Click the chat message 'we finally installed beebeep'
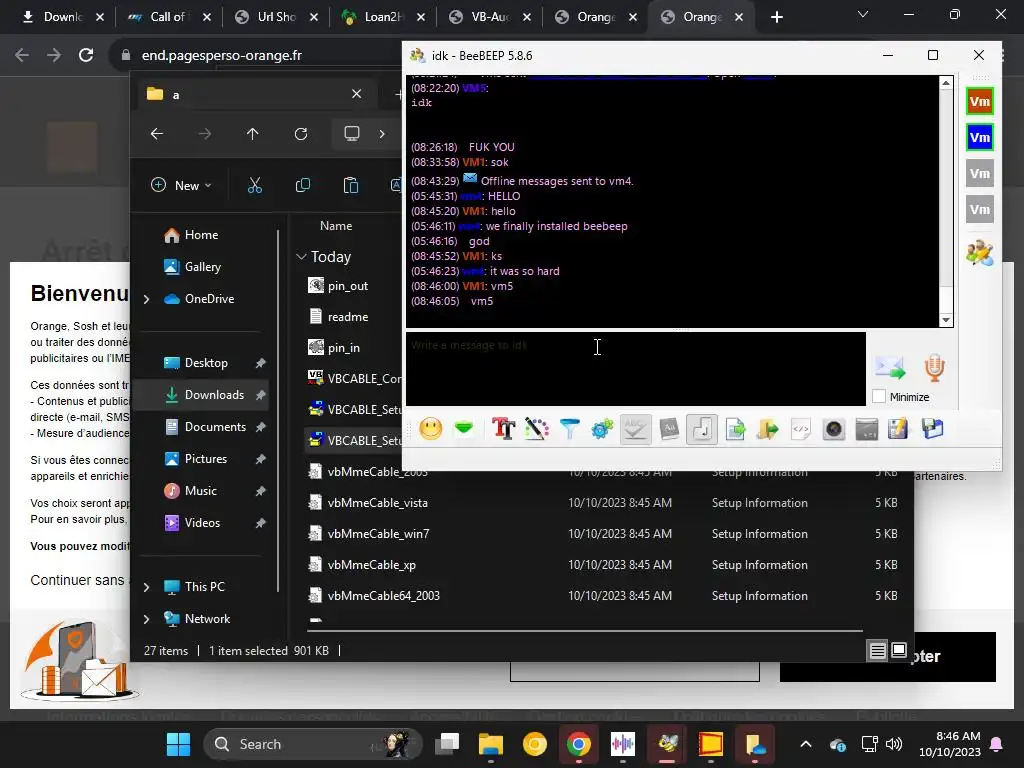The width and height of the screenshot is (1024, 768). pos(556,226)
